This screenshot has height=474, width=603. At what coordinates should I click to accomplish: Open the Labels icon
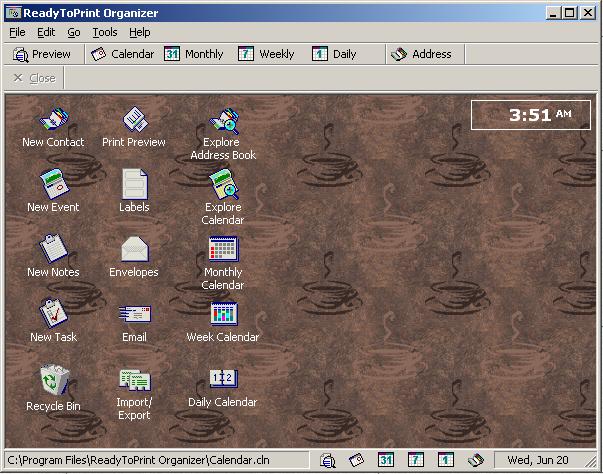click(x=134, y=191)
